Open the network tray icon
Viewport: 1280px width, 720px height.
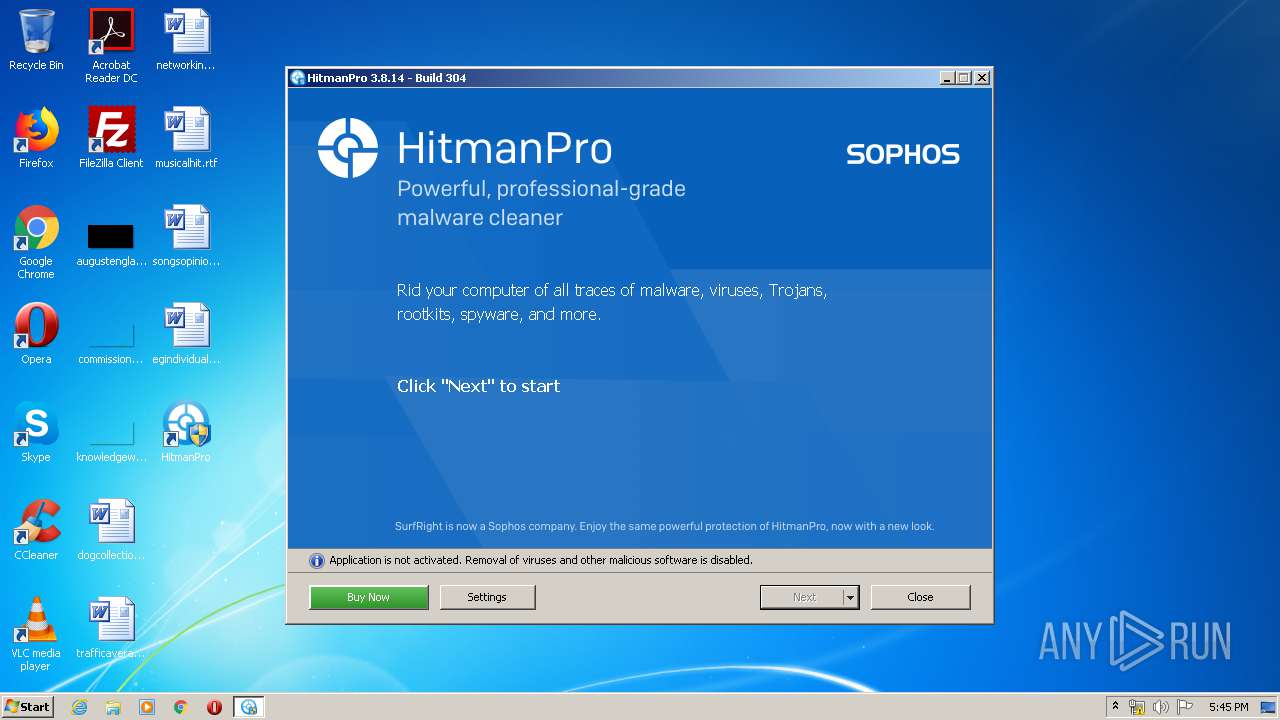[x=1137, y=707]
